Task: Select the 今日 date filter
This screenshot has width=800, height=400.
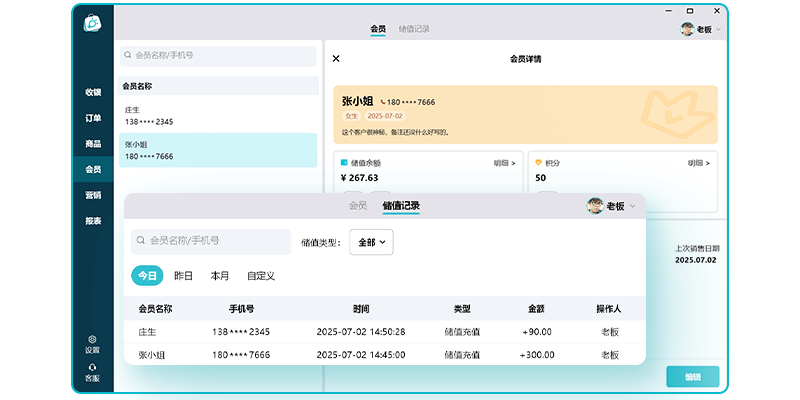Action: [147, 275]
